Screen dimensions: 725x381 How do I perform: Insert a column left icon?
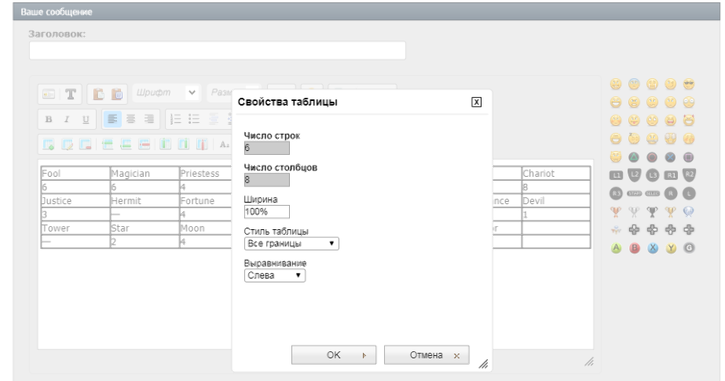point(165,145)
